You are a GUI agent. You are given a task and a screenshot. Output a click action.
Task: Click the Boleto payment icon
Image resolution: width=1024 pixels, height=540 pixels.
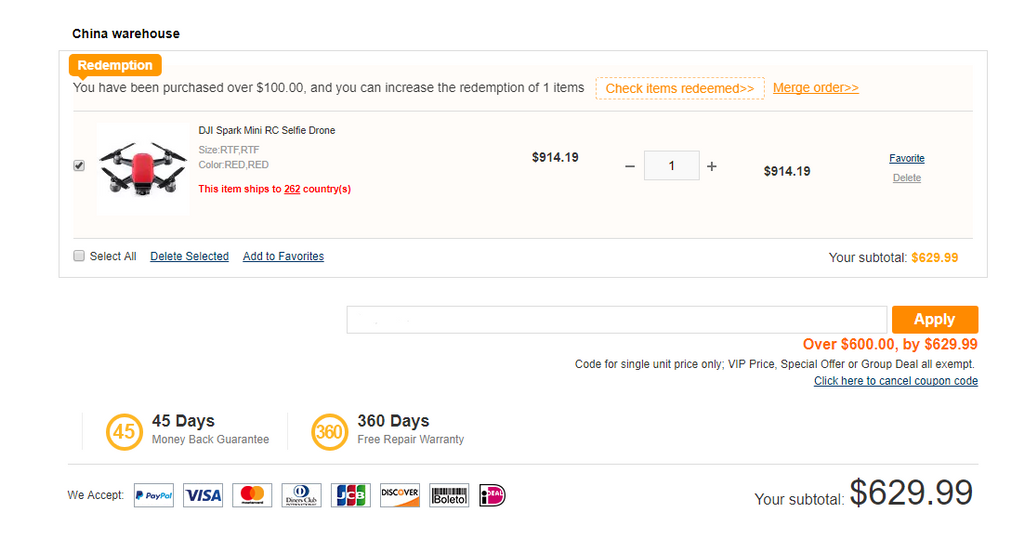(x=449, y=495)
